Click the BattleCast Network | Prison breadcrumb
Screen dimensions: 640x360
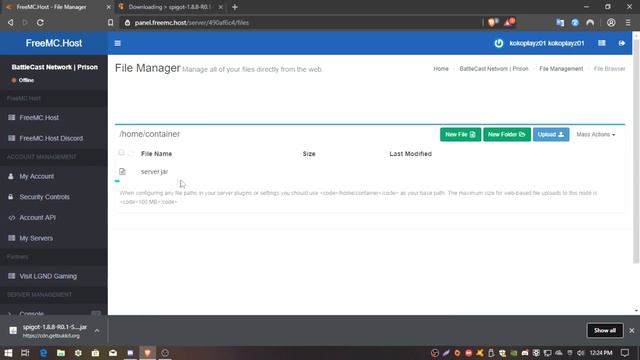tap(493, 69)
